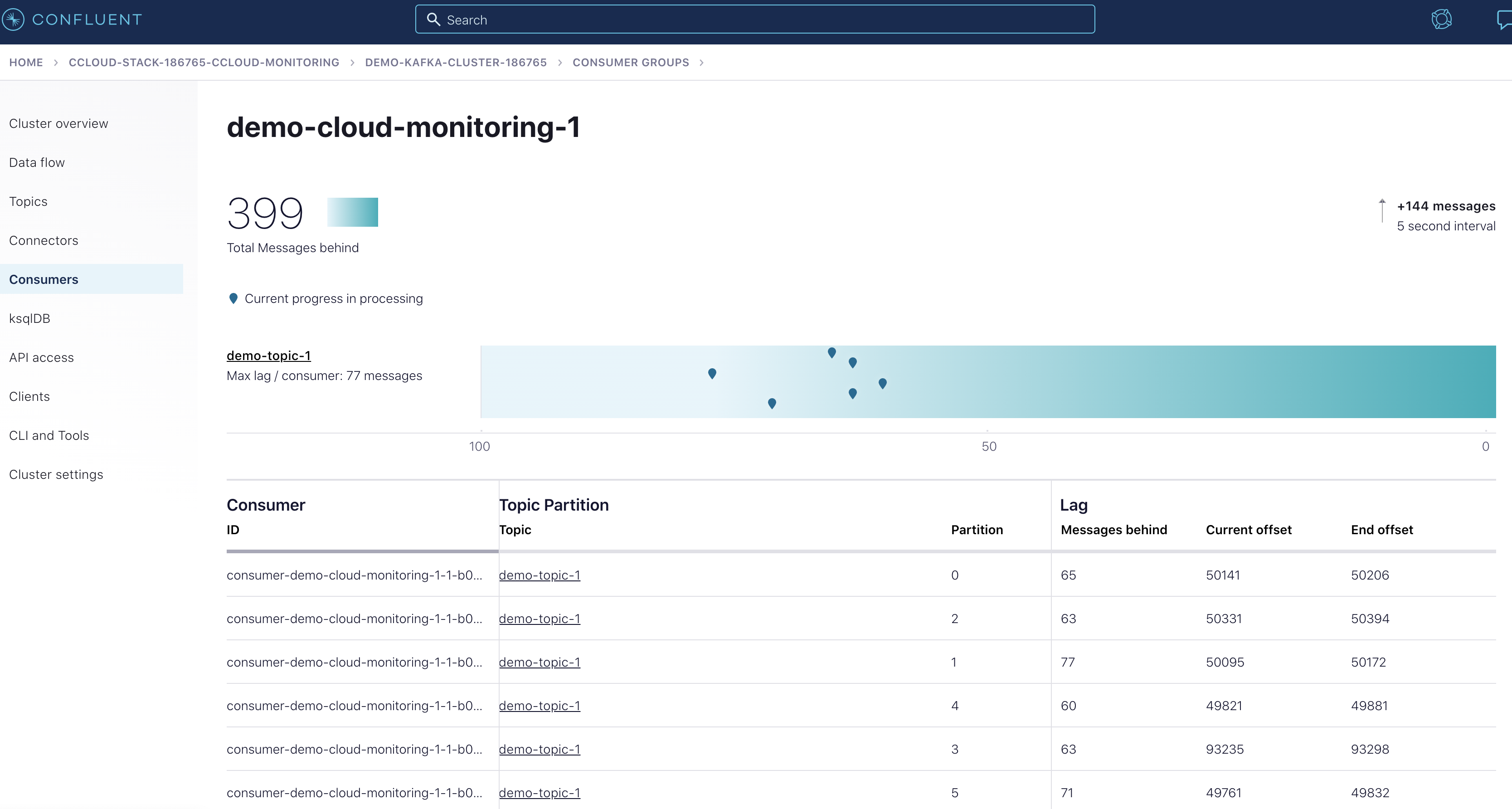Open demo-topic-1 link partition 1
Image resolution: width=1512 pixels, height=809 pixels.
[x=540, y=662]
